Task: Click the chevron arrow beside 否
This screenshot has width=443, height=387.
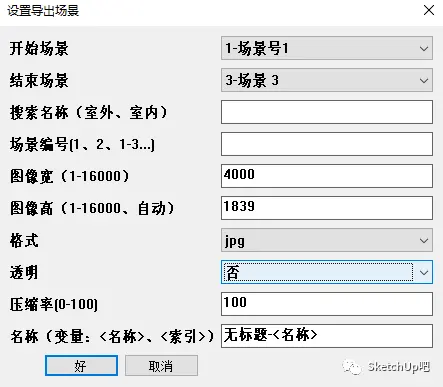Action: (424, 273)
